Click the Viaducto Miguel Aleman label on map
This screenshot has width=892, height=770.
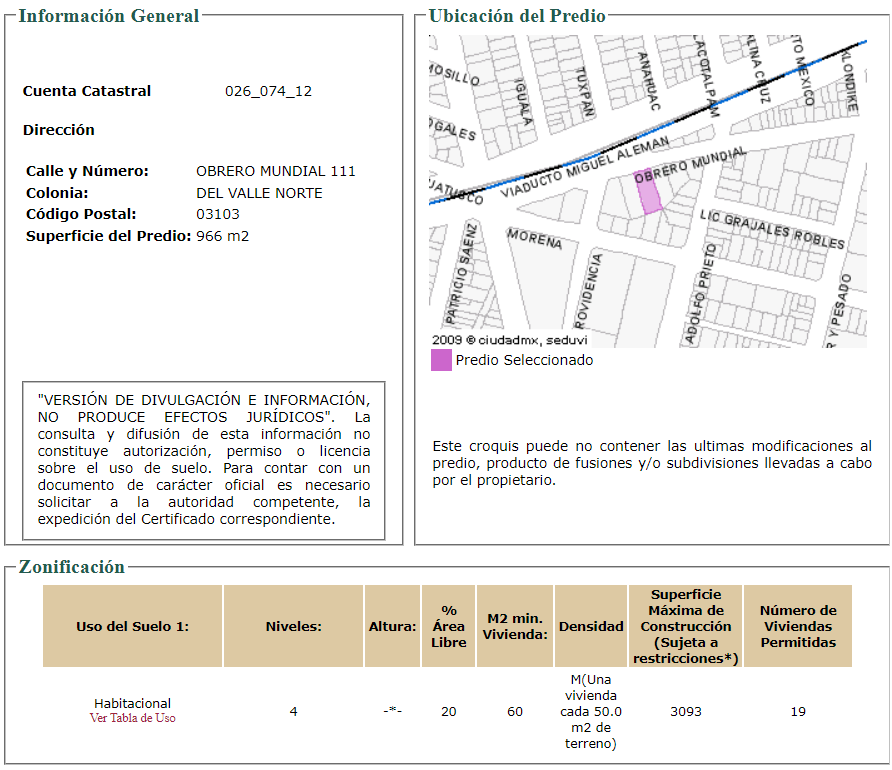click(x=585, y=167)
